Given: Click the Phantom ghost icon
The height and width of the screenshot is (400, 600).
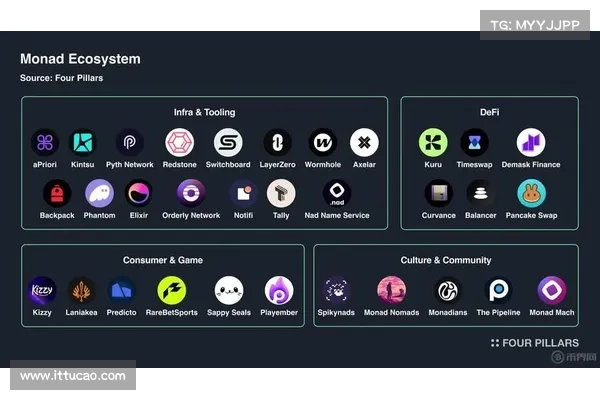Looking at the screenshot, I should click(99, 193).
